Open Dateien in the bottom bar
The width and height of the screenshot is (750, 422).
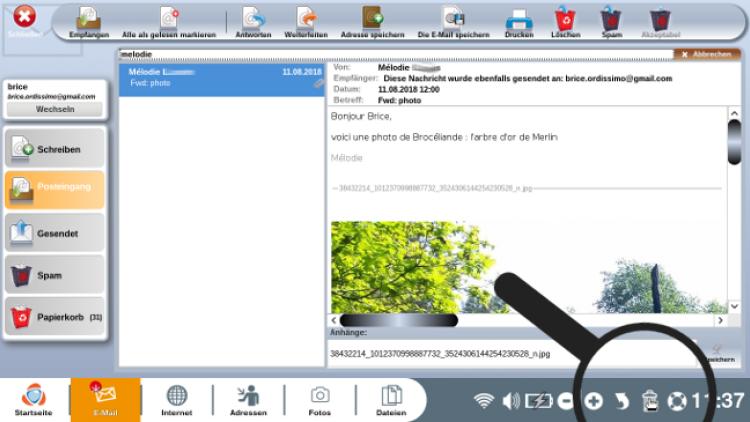[x=391, y=399]
